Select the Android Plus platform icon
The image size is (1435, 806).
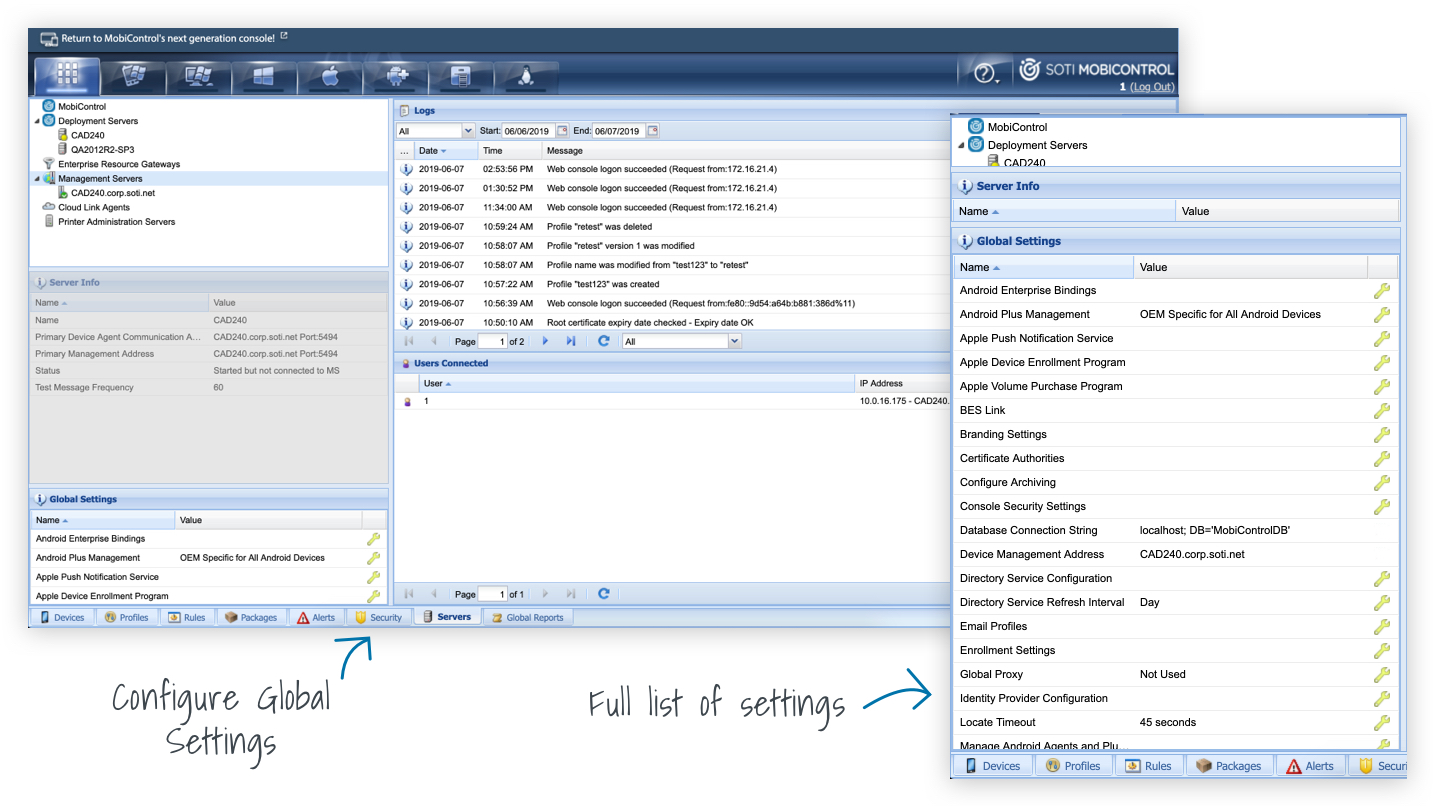(395, 77)
